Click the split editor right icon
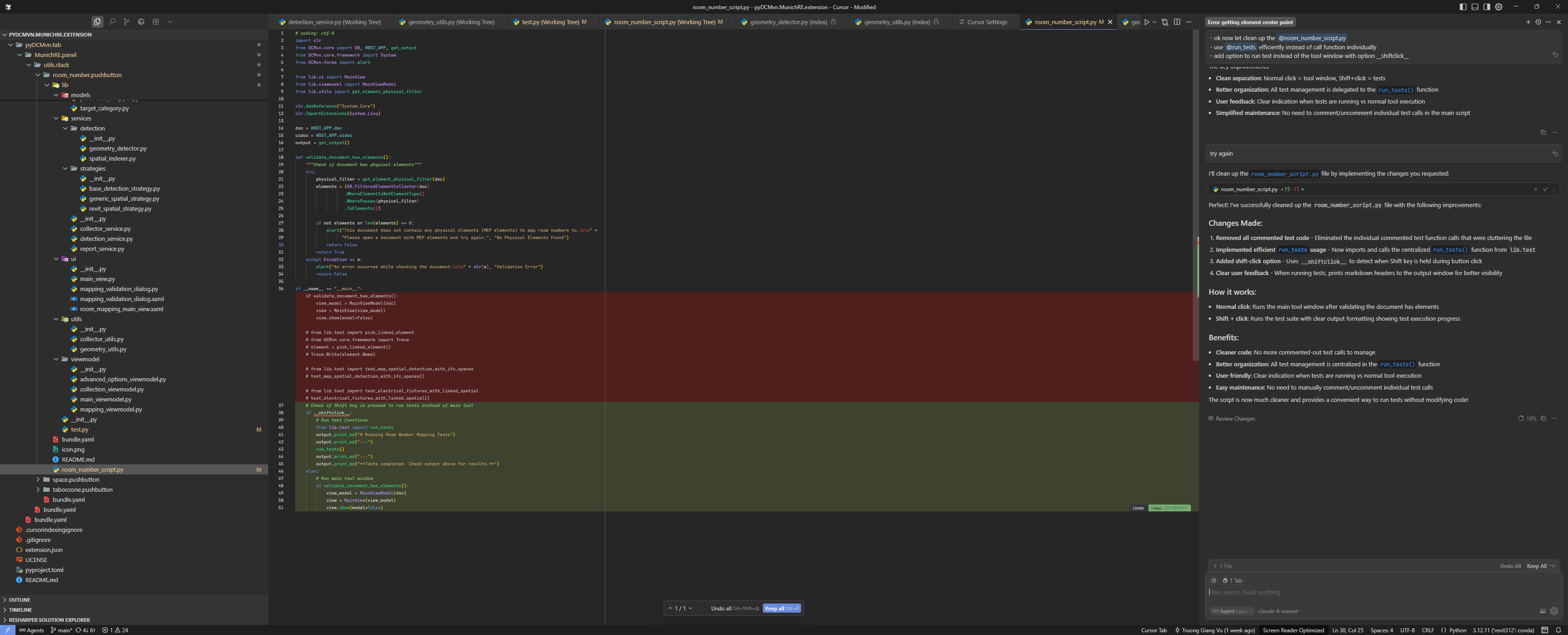 [1177, 22]
